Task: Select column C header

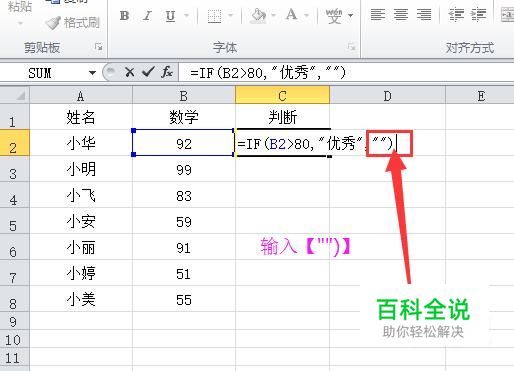Action: [x=283, y=96]
